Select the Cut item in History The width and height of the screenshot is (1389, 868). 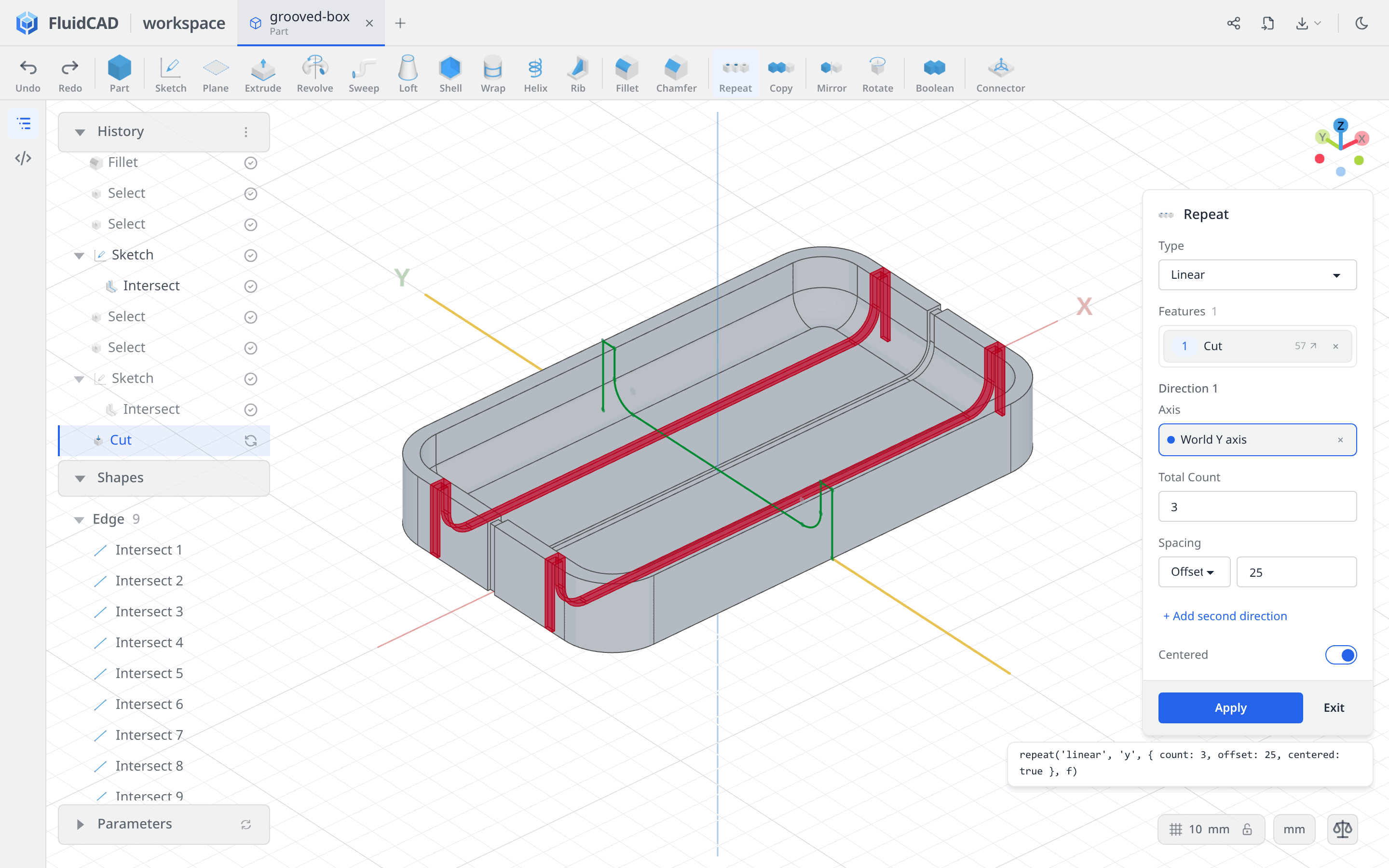163,440
